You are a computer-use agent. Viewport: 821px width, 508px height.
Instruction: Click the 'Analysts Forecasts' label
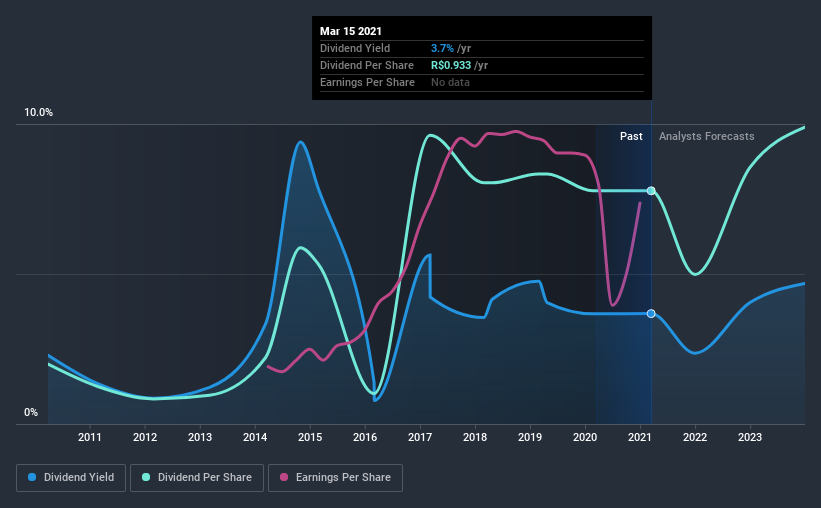[x=706, y=136]
